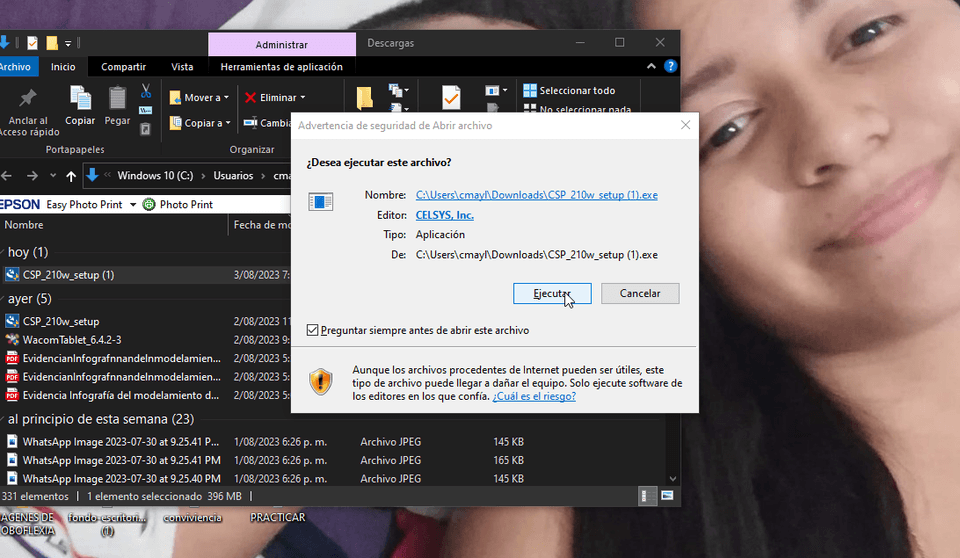Switch to details view icon in status bar
The height and width of the screenshot is (558, 960).
[x=647, y=496]
